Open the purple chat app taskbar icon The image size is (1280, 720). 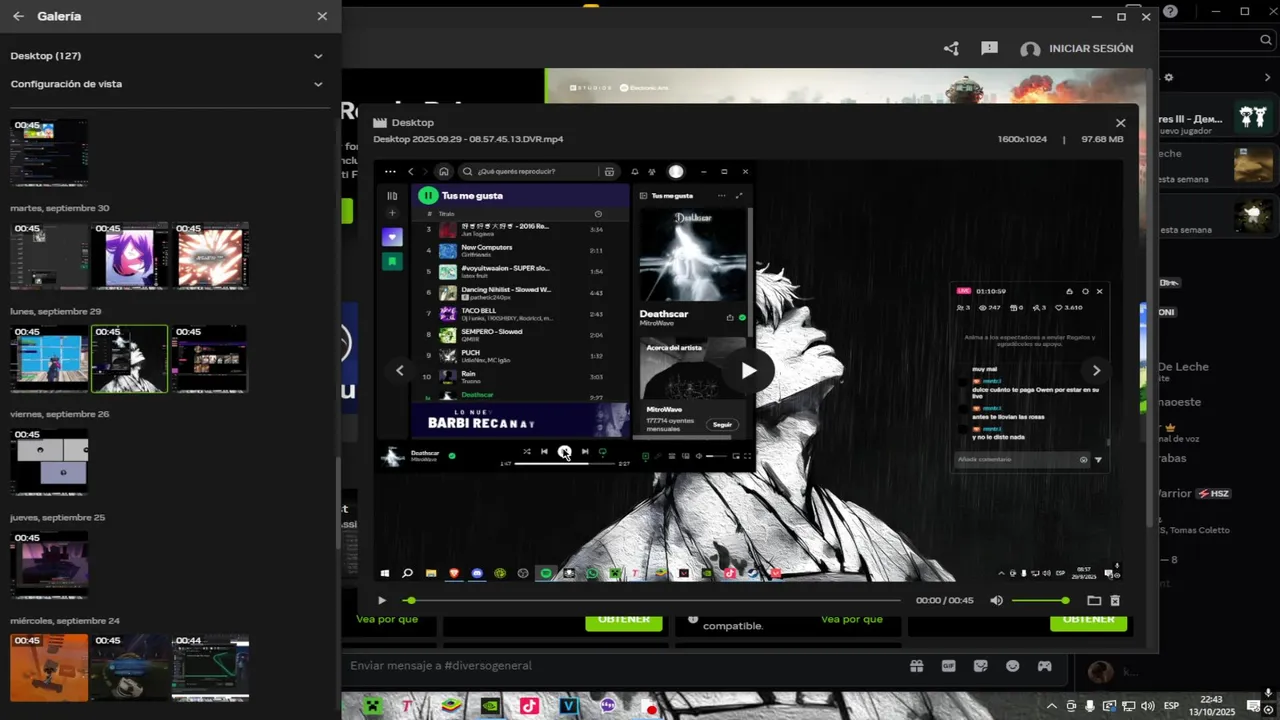tap(608, 706)
